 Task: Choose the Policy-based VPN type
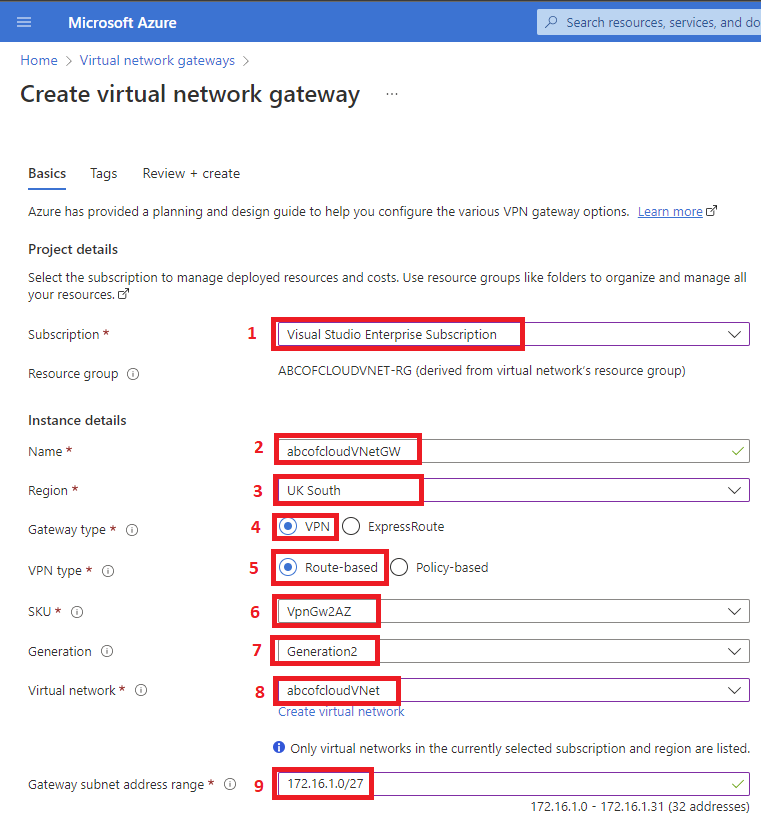coord(399,567)
